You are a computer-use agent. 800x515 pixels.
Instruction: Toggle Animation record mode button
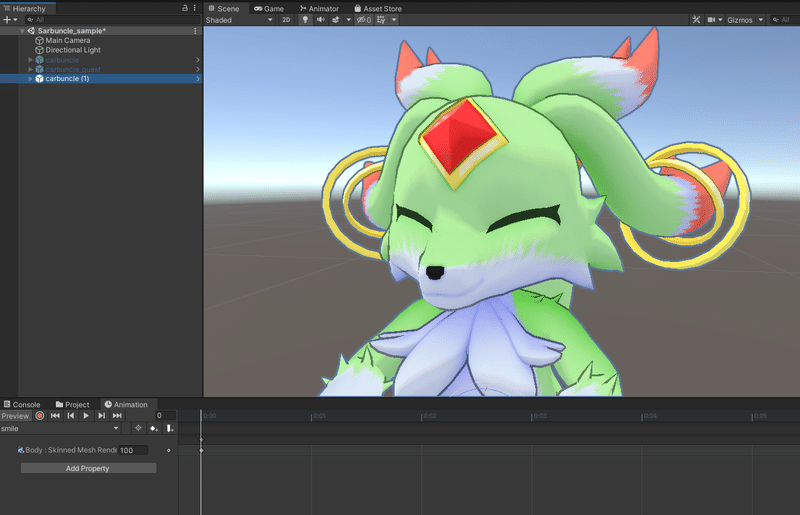click(40, 416)
